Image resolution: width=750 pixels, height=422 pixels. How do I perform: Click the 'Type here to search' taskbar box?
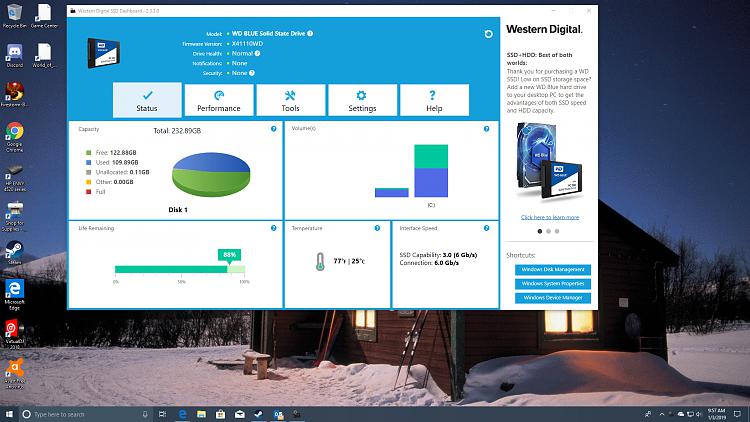[86, 414]
